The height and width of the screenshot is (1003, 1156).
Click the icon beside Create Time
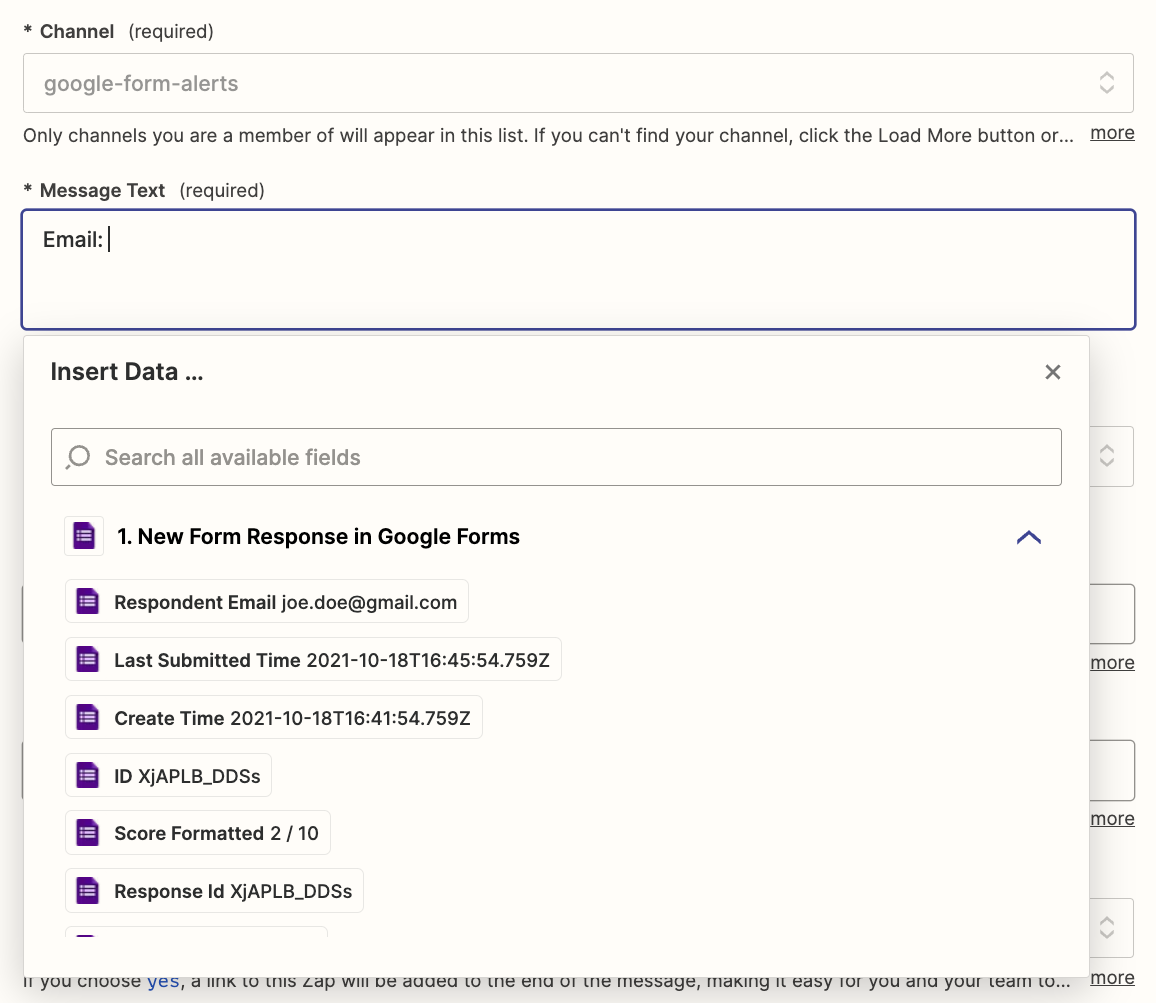(x=88, y=718)
